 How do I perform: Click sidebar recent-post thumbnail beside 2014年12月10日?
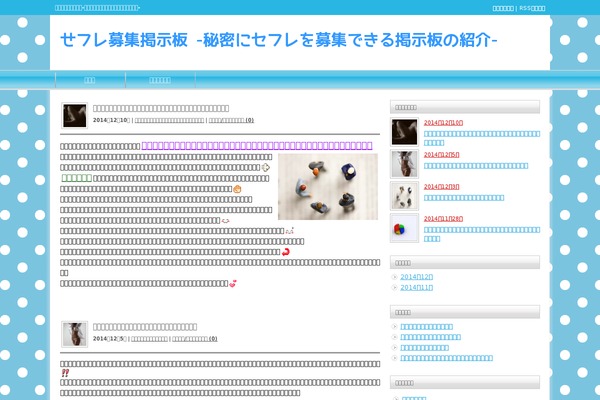tap(404, 132)
